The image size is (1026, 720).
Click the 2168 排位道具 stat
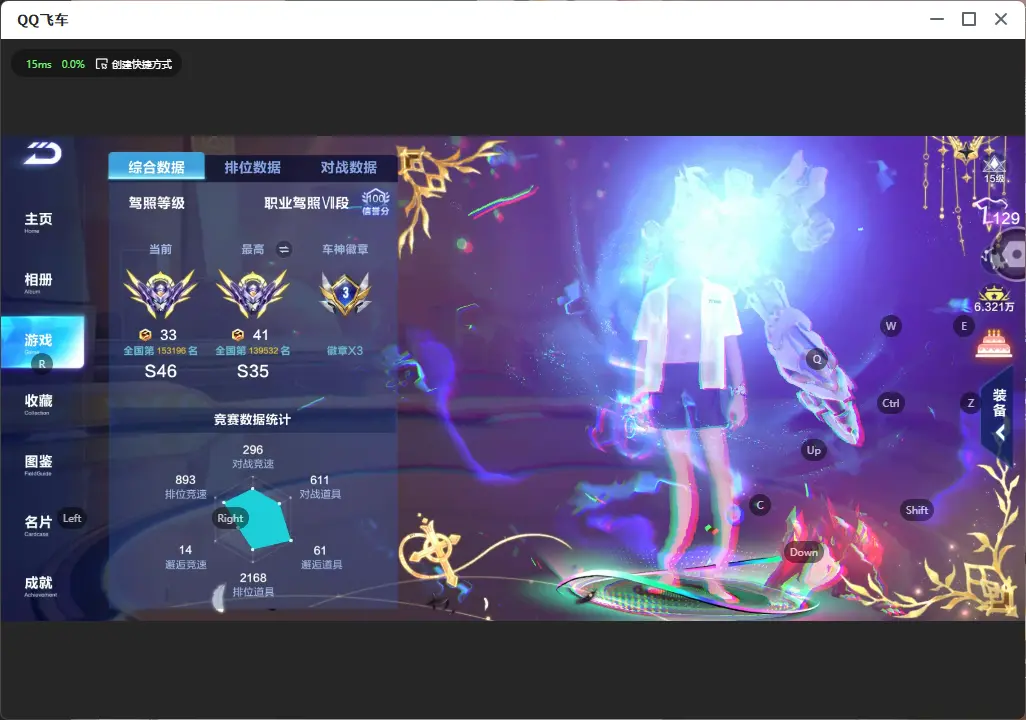(x=253, y=584)
